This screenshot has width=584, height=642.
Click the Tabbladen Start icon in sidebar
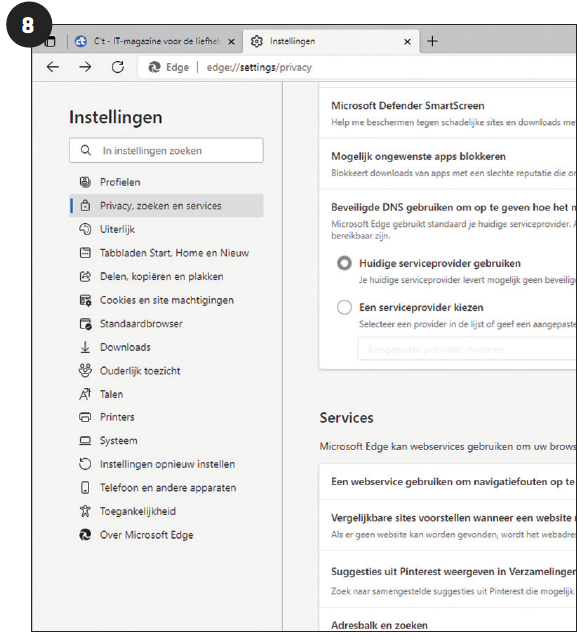click(x=85, y=253)
